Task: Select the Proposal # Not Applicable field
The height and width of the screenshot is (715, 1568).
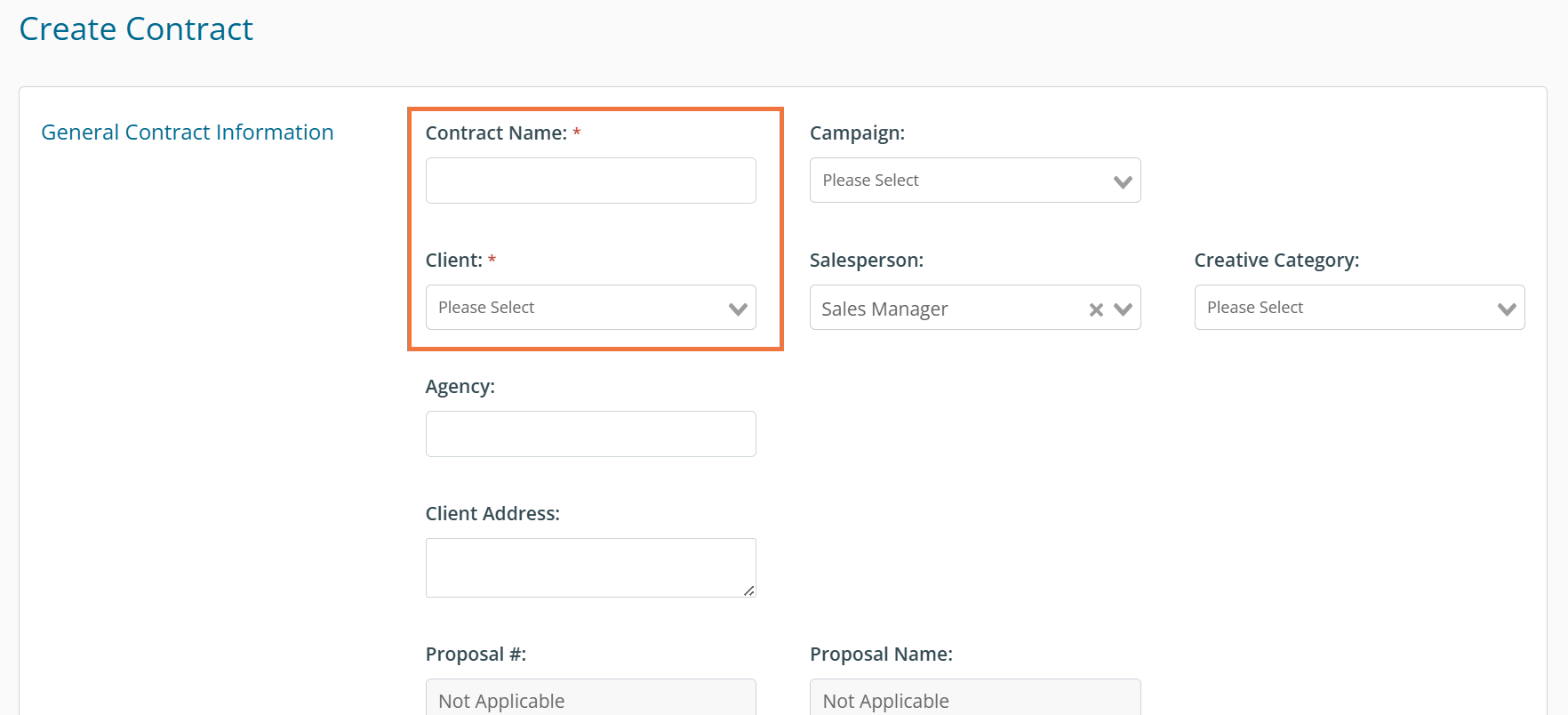Action: 590,700
